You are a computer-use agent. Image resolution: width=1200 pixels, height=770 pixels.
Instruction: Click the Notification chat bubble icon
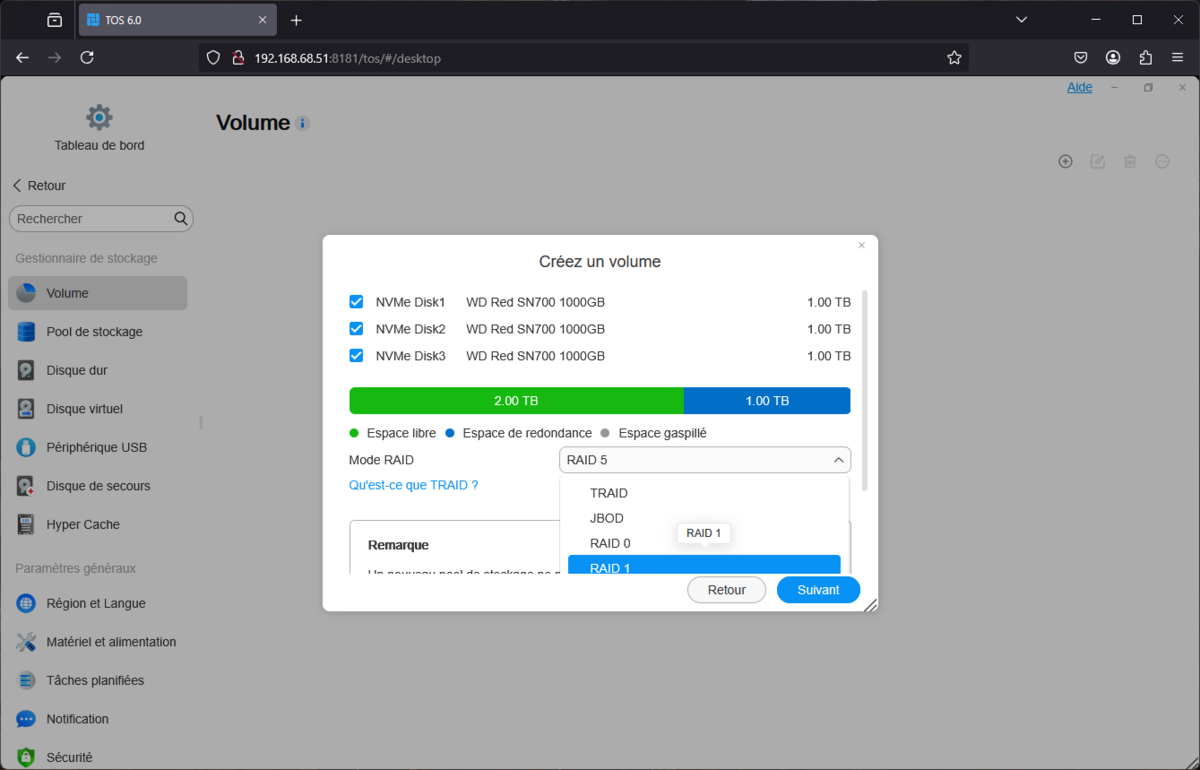26,719
